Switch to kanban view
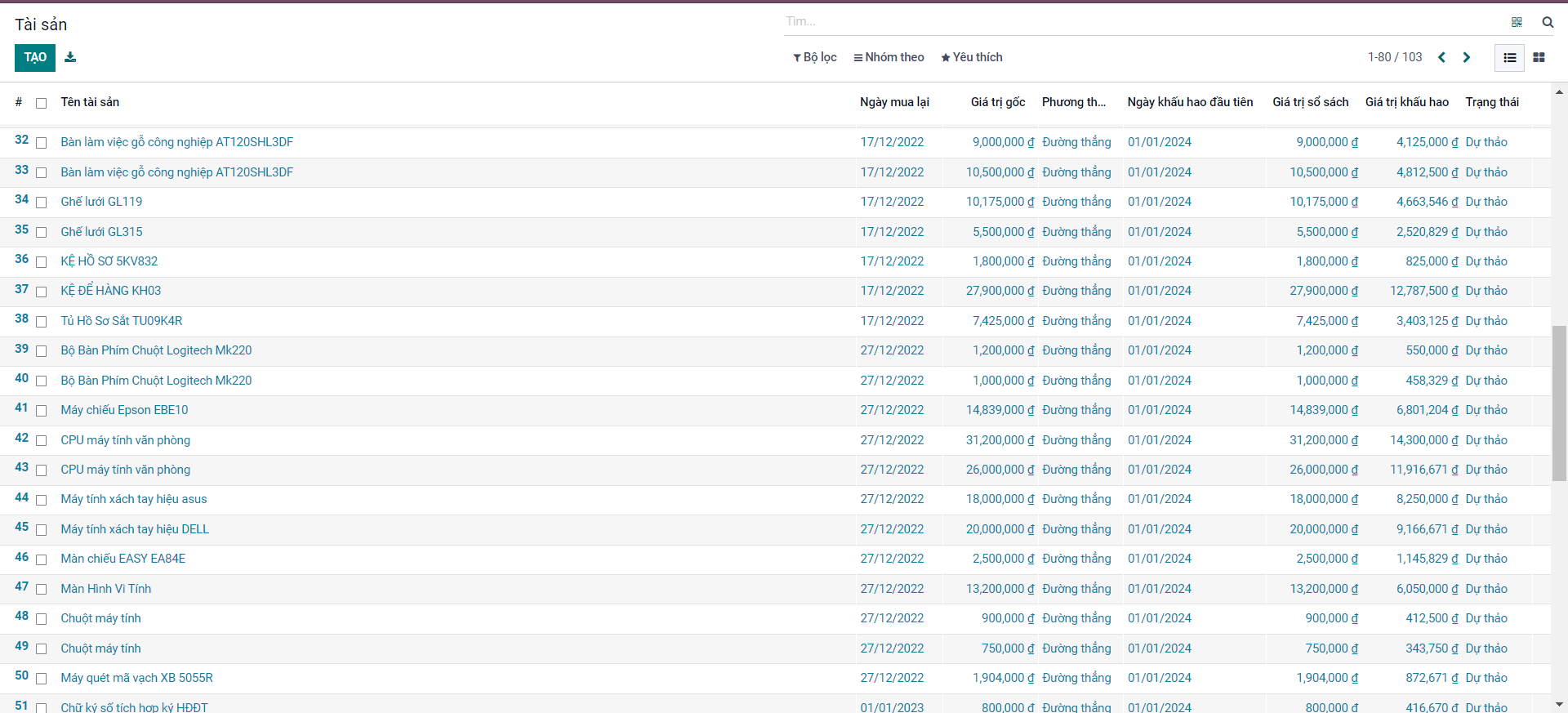Screen dimensions: 1568x713 pos(1539,57)
